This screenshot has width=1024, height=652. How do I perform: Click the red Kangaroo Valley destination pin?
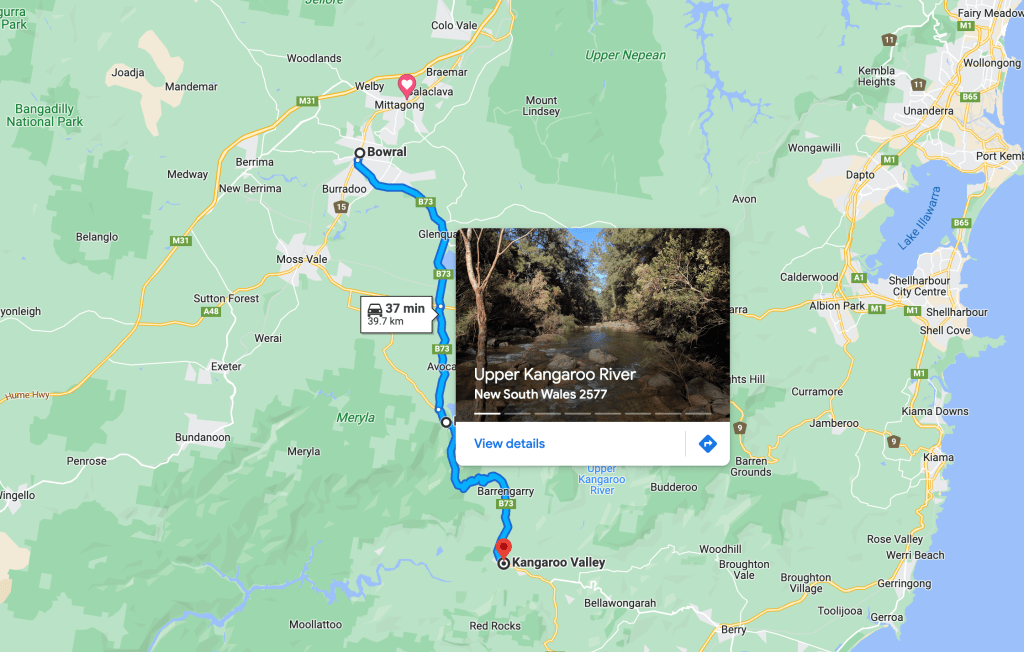click(504, 548)
